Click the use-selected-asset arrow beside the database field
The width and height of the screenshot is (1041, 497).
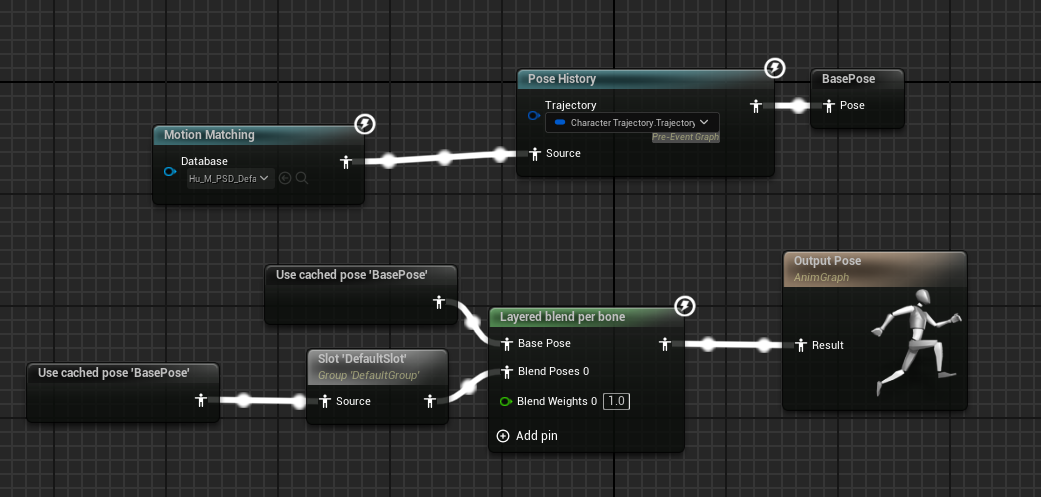285,178
